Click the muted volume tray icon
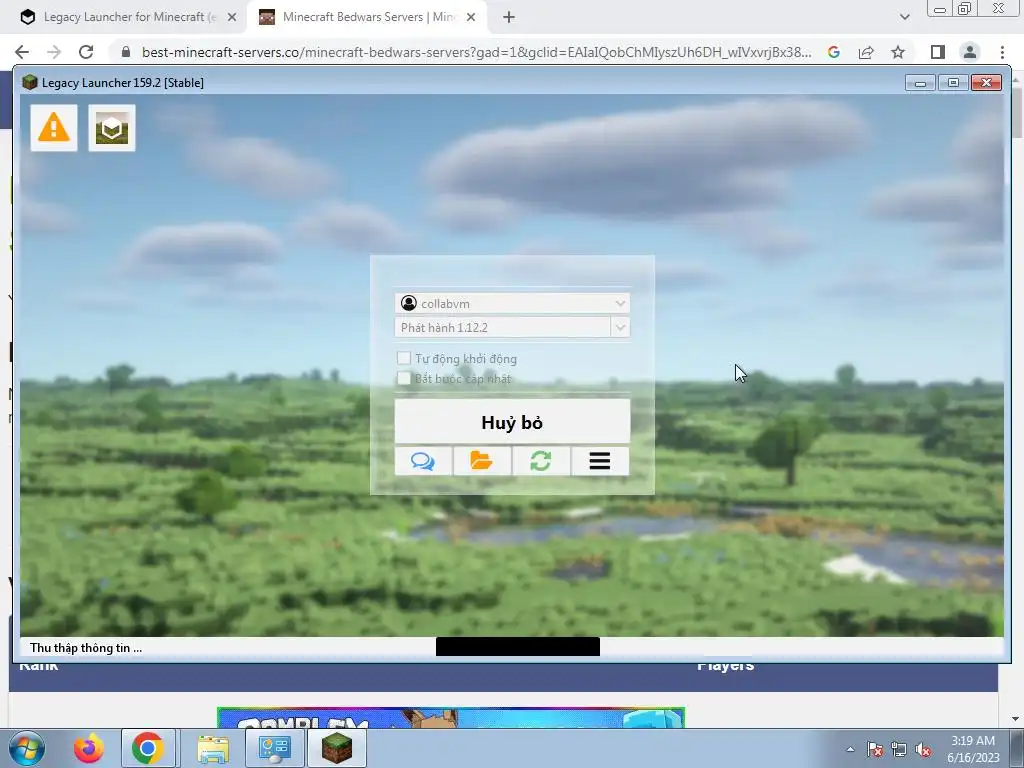1024x768 pixels. point(923,749)
